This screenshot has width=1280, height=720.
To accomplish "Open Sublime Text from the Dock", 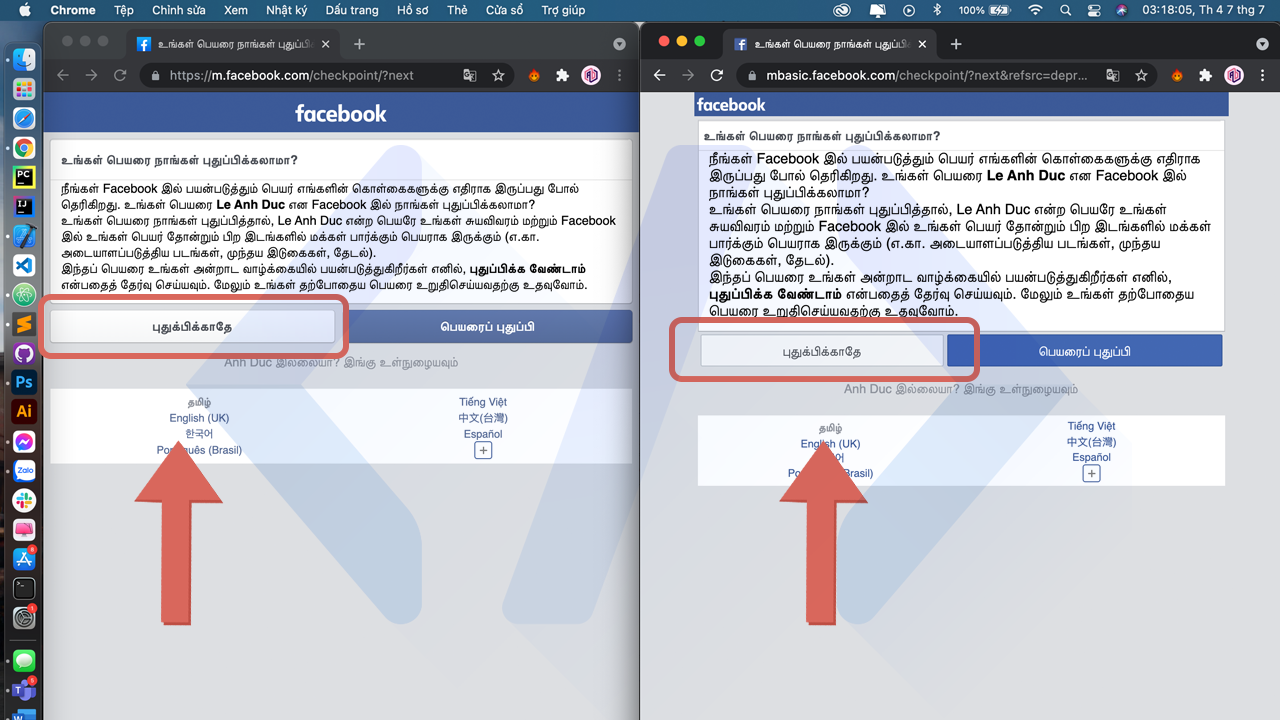I will click(24, 324).
